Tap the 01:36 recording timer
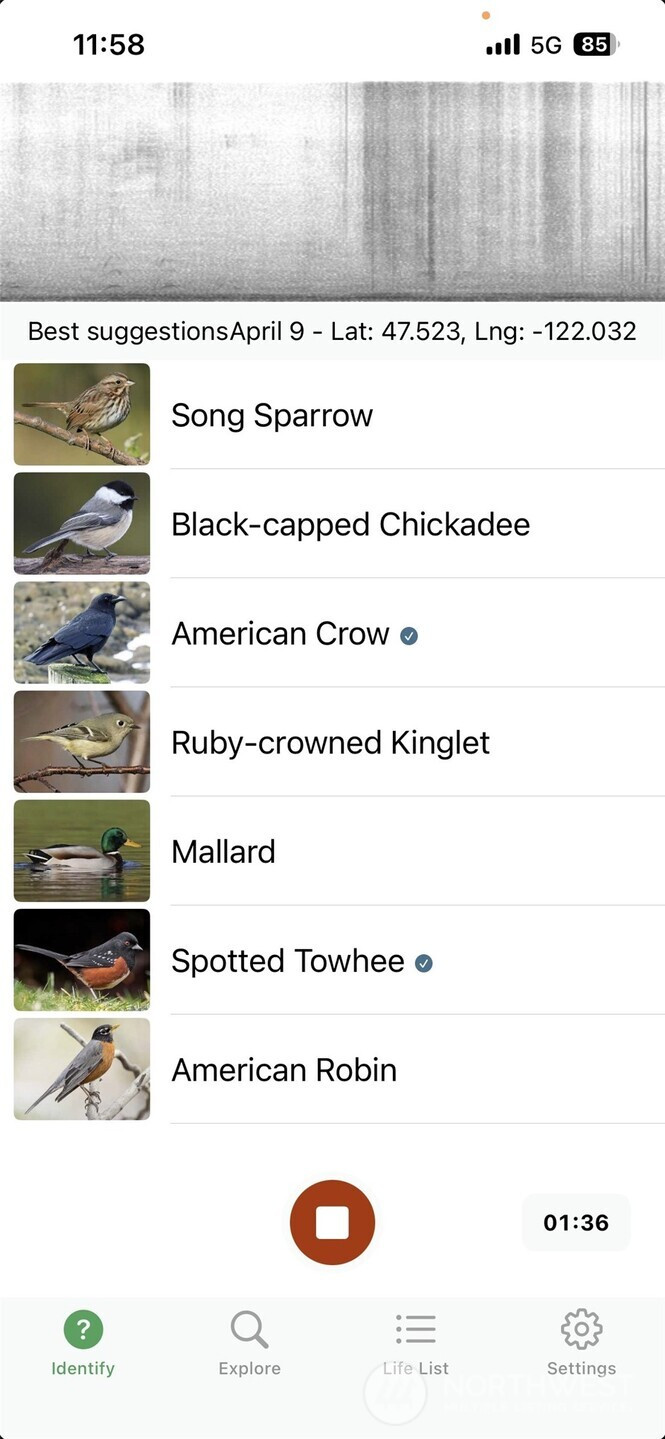Image resolution: width=665 pixels, height=1439 pixels. point(576,1222)
